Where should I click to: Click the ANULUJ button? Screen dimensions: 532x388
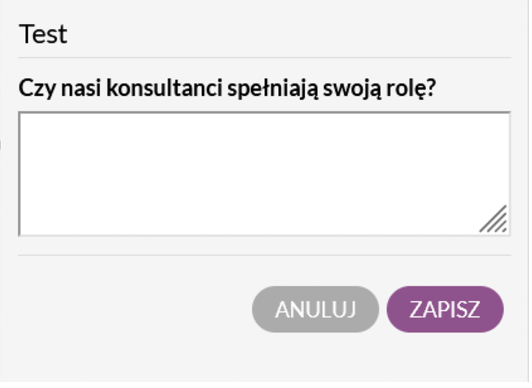pyautogui.click(x=315, y=309)
